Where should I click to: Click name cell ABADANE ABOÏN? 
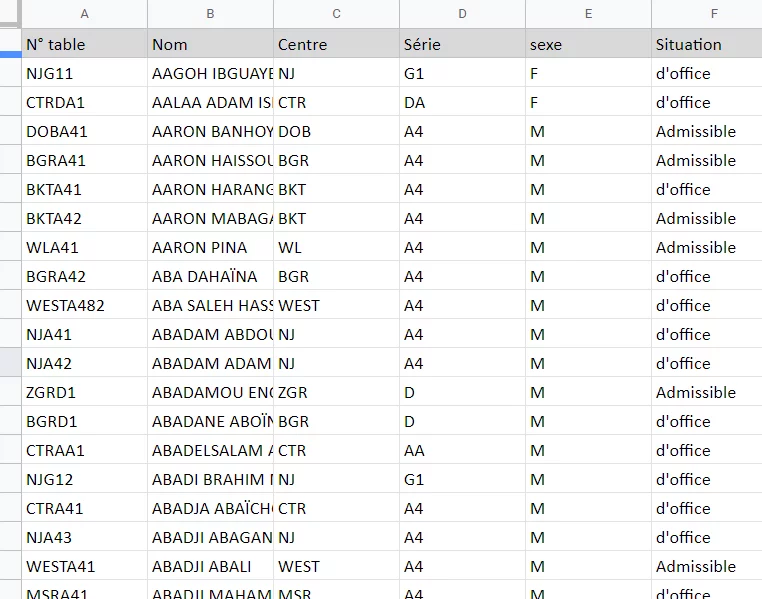click(x=210, y=421)
